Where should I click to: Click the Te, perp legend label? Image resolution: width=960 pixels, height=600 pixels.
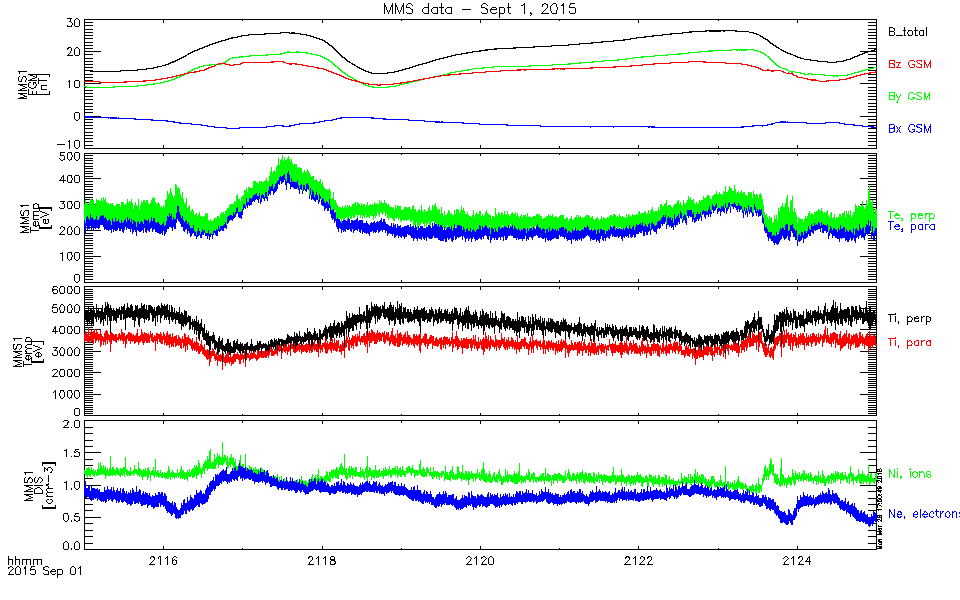(910, 215)
